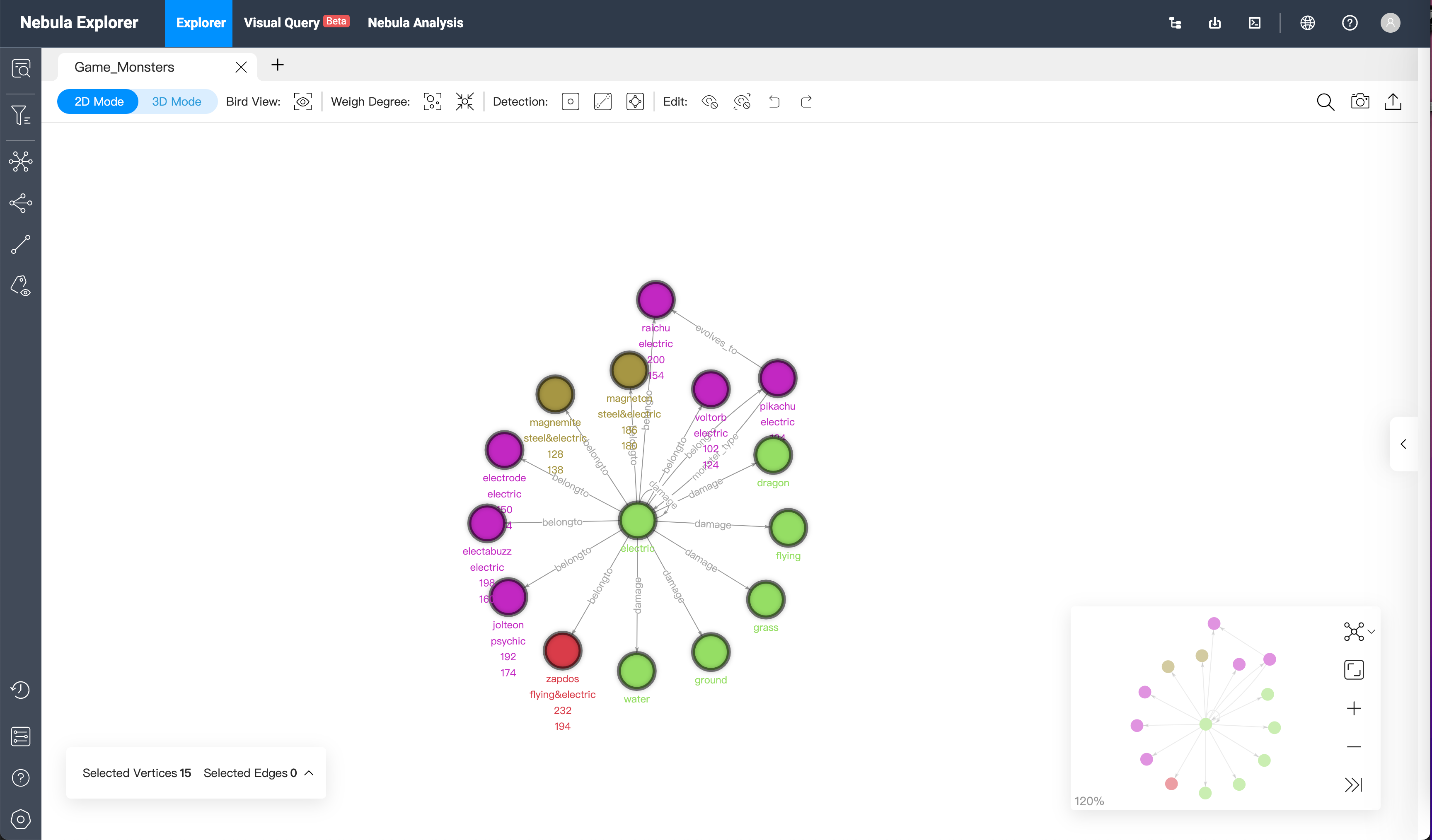This screenshot has width=1432, height=840.
Task: Click the Selected Vertices 15 text
Action: pyautogui.click(x=137, y=773)
